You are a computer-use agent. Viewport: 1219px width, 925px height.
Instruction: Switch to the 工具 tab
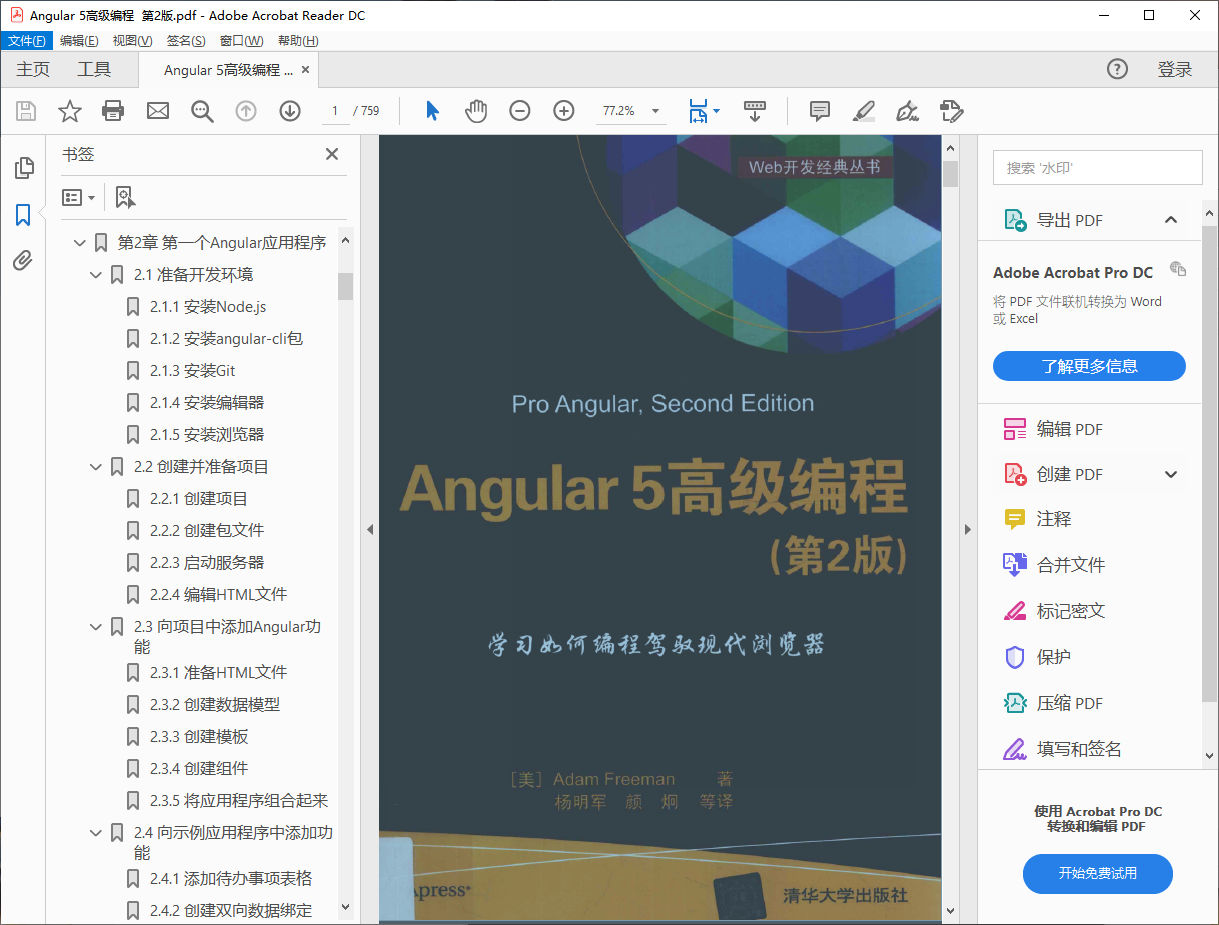point(94,70)
